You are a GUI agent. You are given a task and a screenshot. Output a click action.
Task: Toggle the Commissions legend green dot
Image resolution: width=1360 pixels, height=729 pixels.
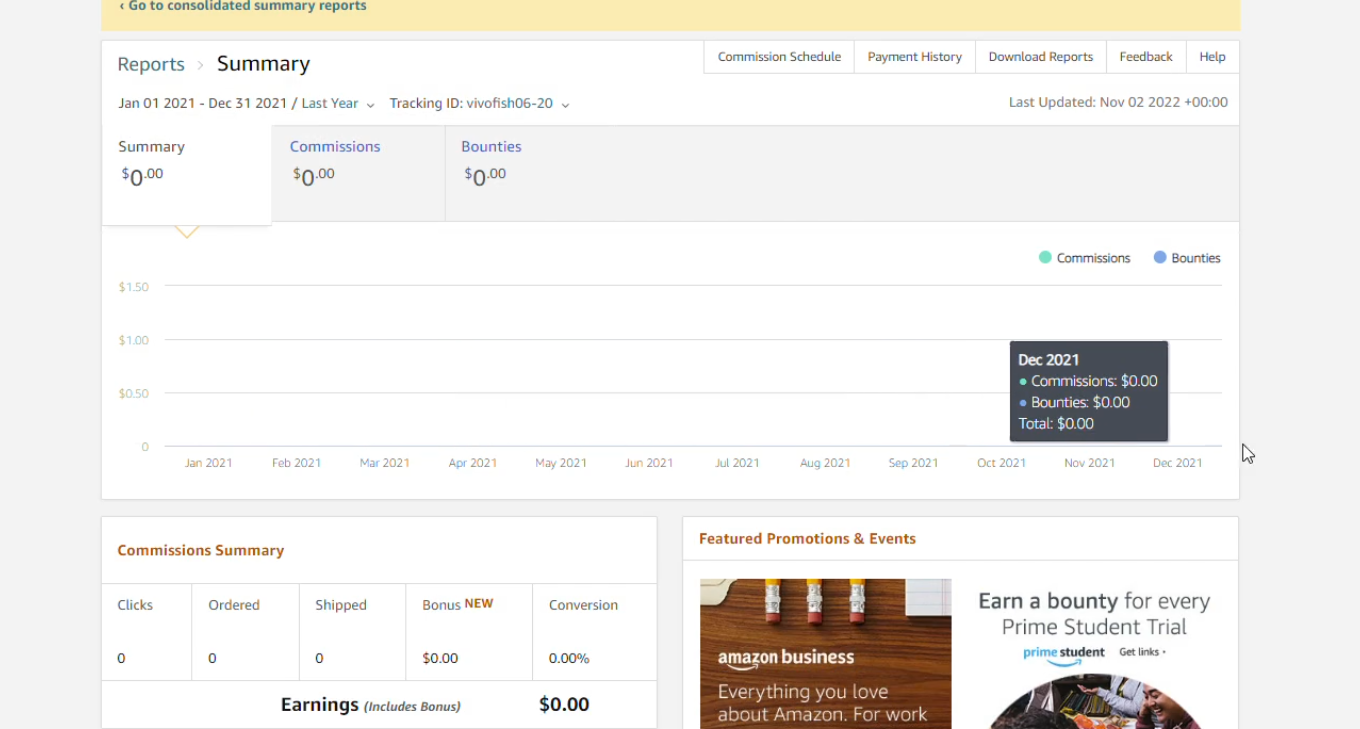point(1045,258)
